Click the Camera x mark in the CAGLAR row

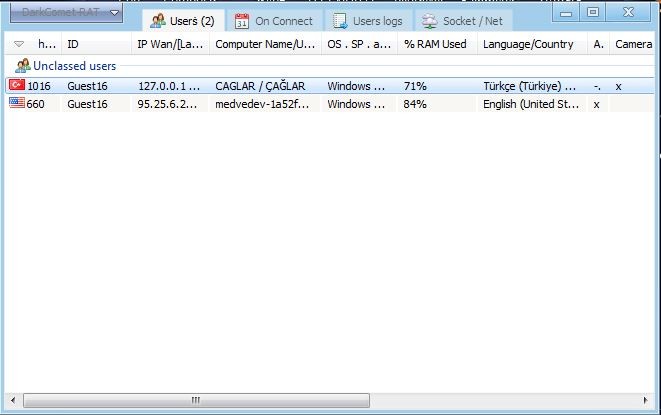[618, 86]
